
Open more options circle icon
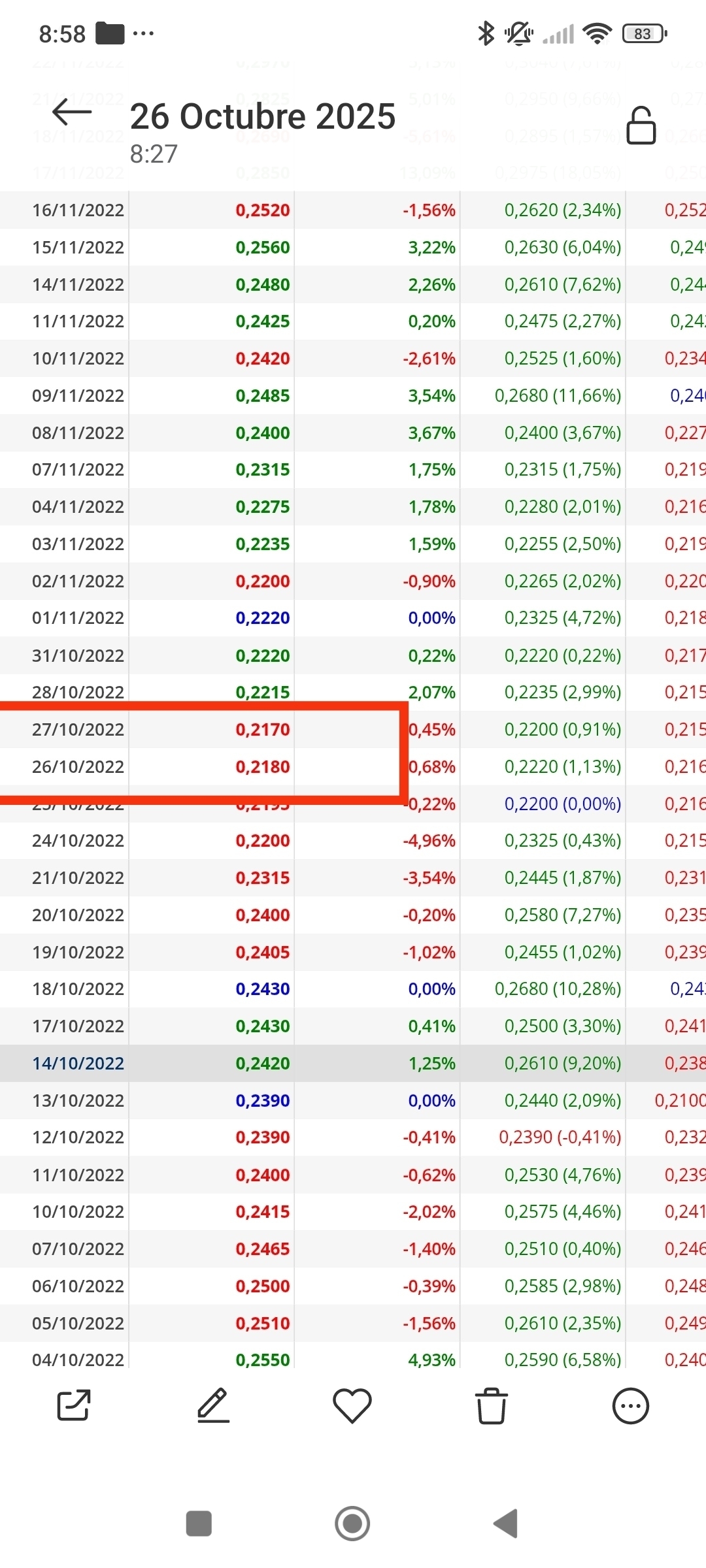(631, 1405)
